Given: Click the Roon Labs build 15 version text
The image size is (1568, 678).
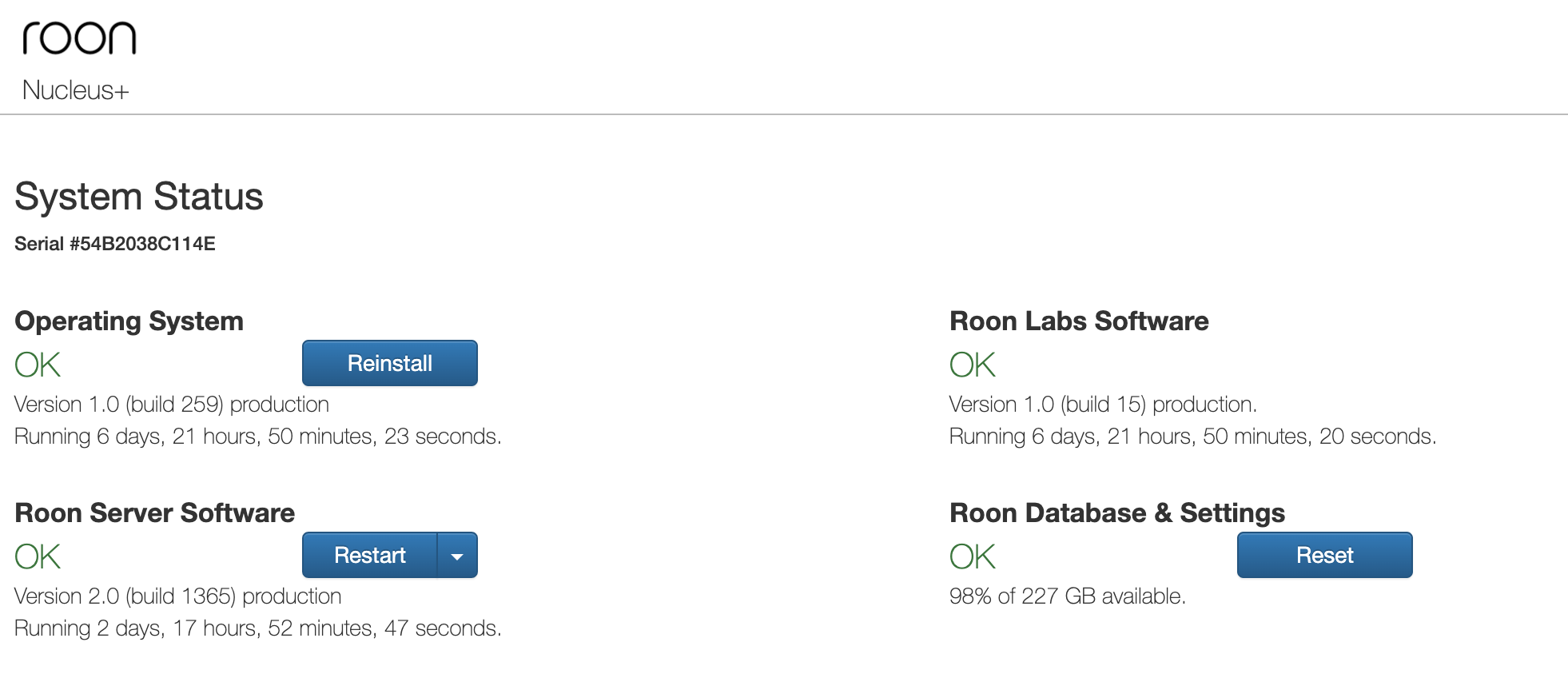Looking at the screenshot, I should [1103, 405].
